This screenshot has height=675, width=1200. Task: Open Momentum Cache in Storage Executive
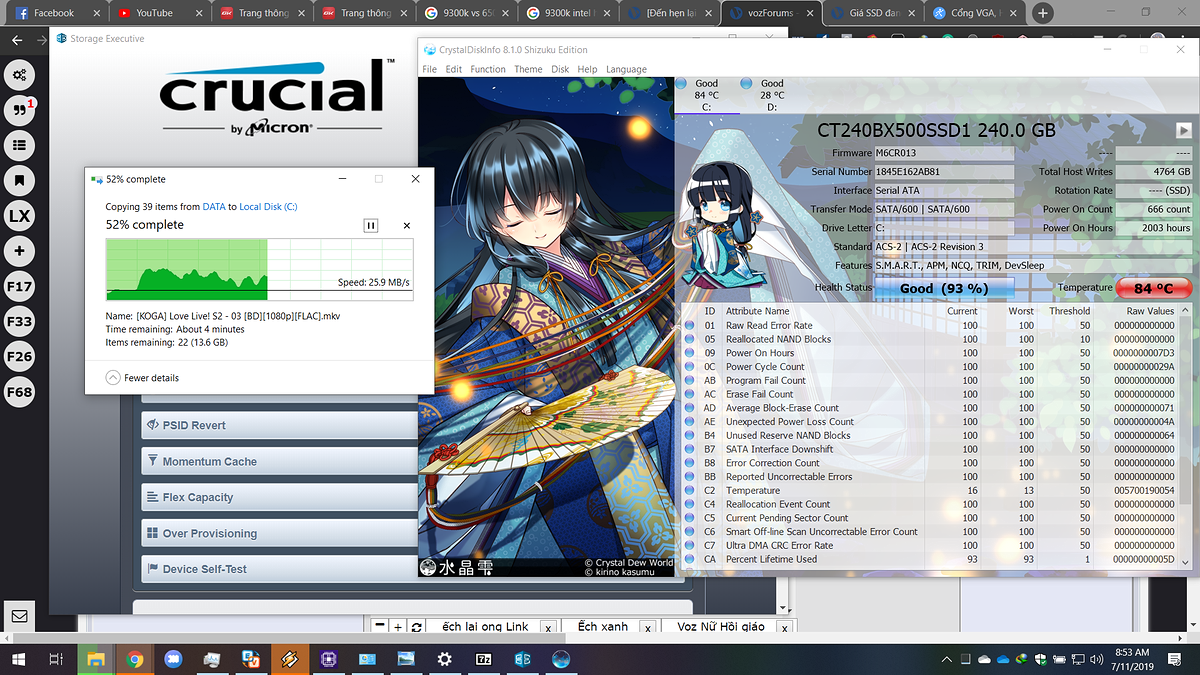point(279,461)
